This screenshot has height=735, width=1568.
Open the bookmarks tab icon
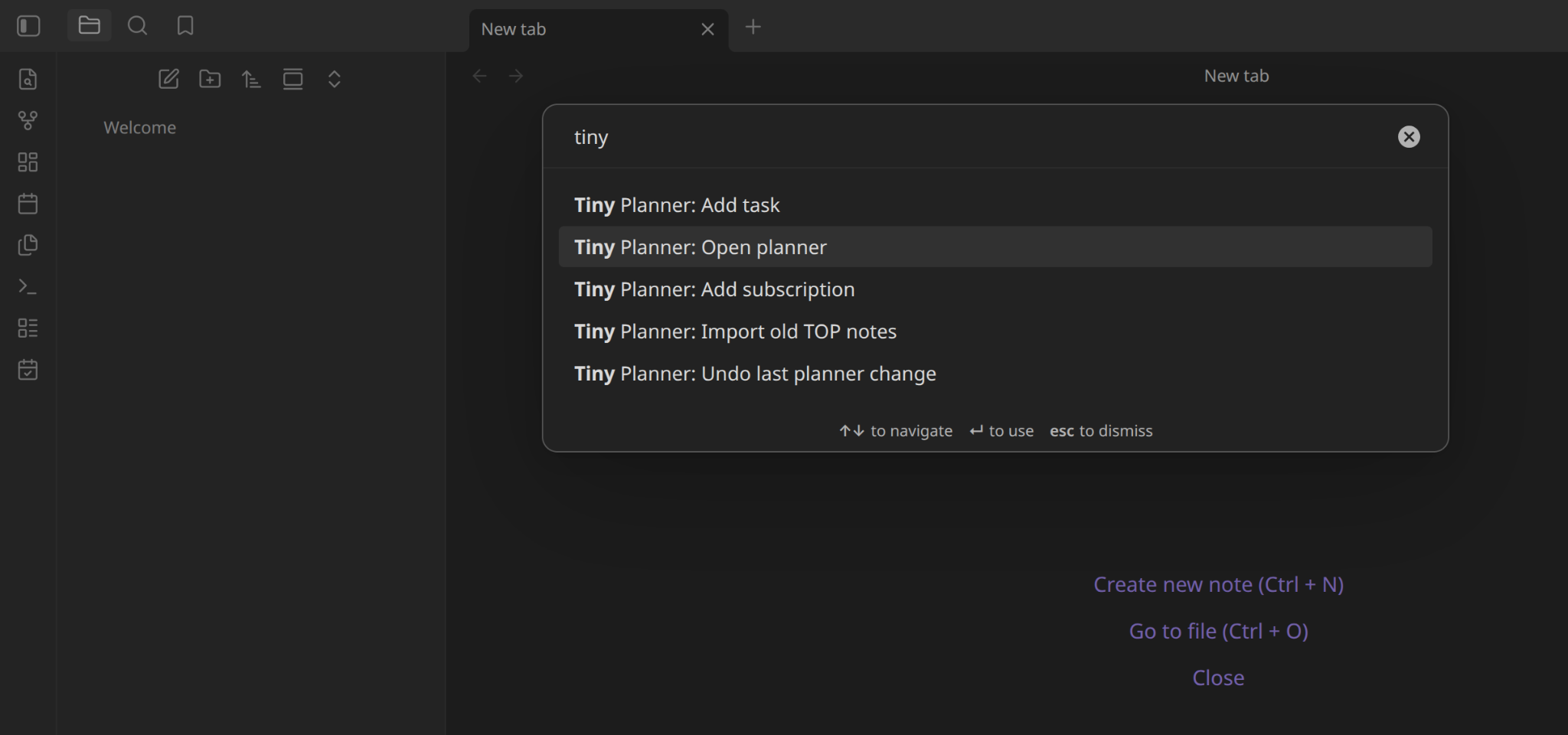(185, 25)
